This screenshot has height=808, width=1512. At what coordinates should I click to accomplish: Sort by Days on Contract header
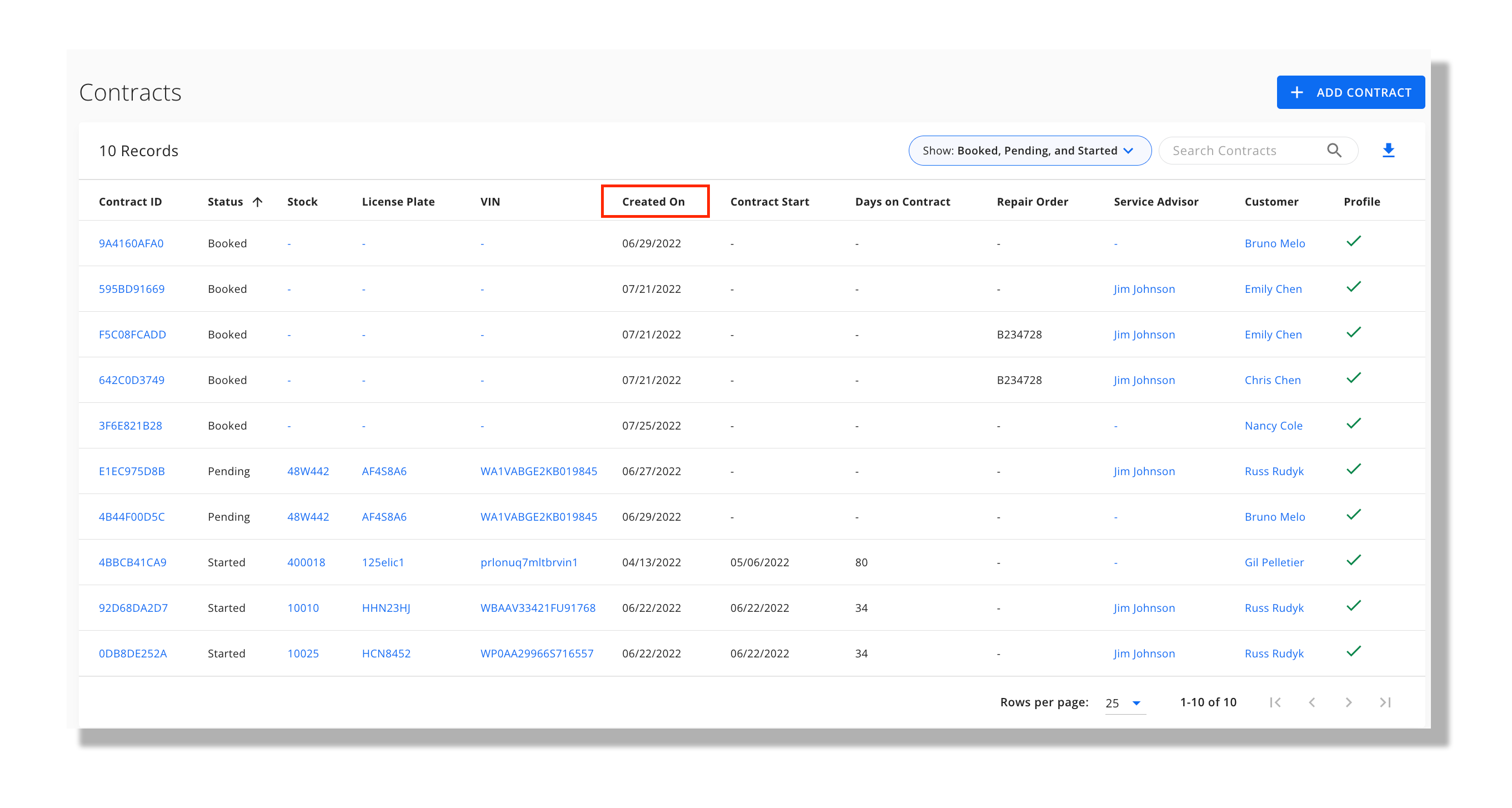(x=902, y=201)
